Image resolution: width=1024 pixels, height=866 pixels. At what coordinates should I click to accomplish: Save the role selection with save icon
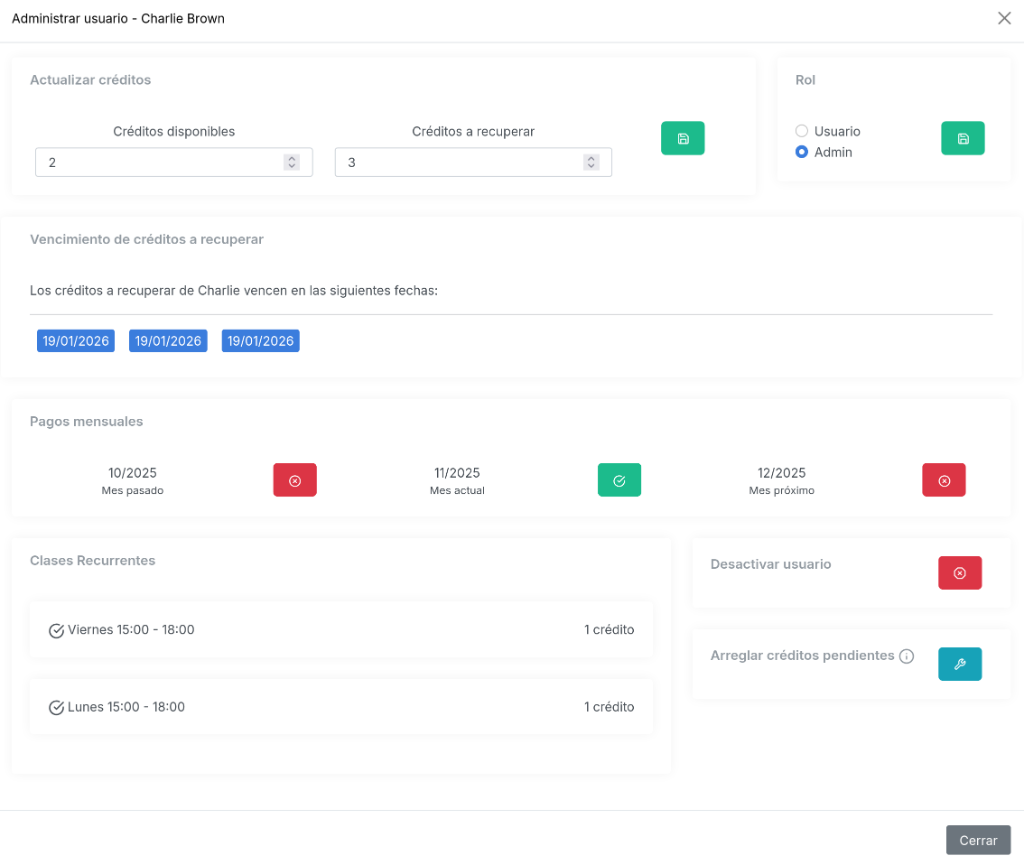[962, 138]
